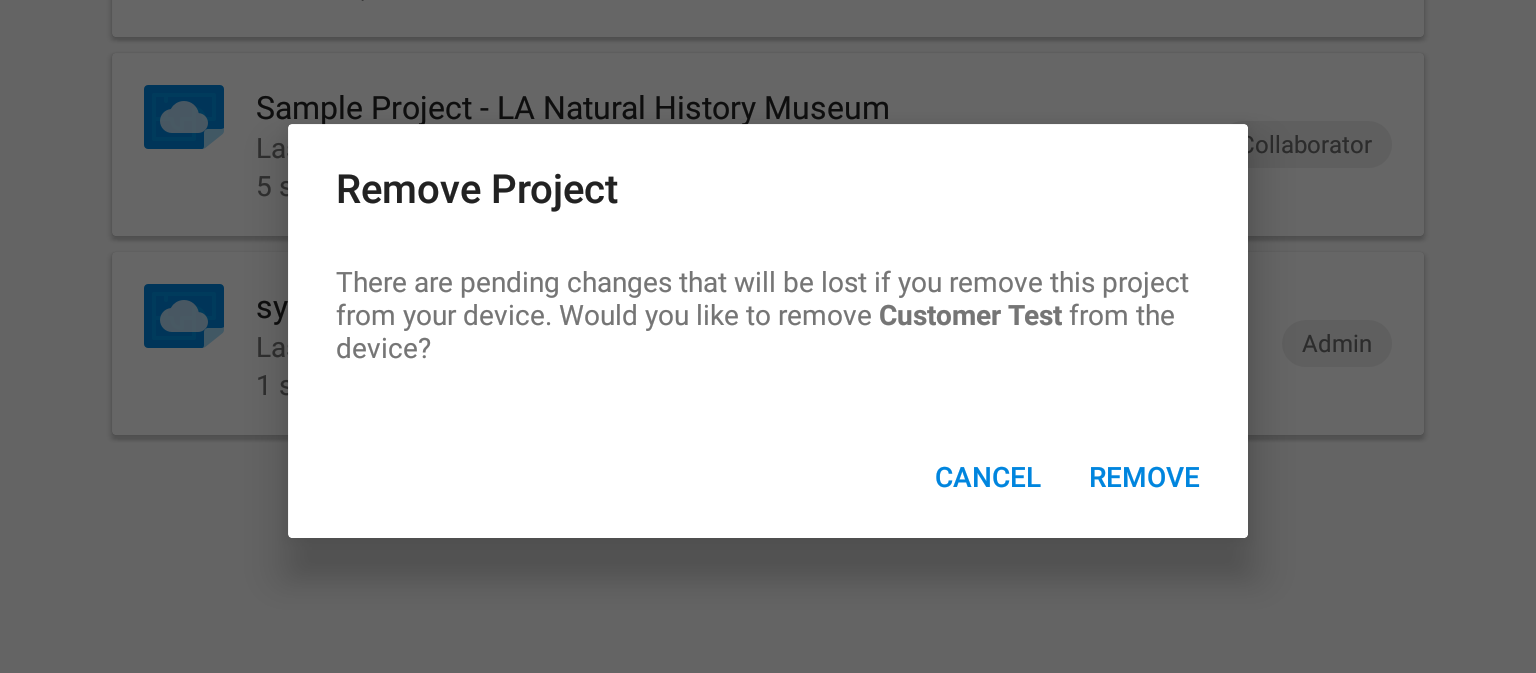Select the partially visible card at the top edge
1536x673 pixels.
768,18
